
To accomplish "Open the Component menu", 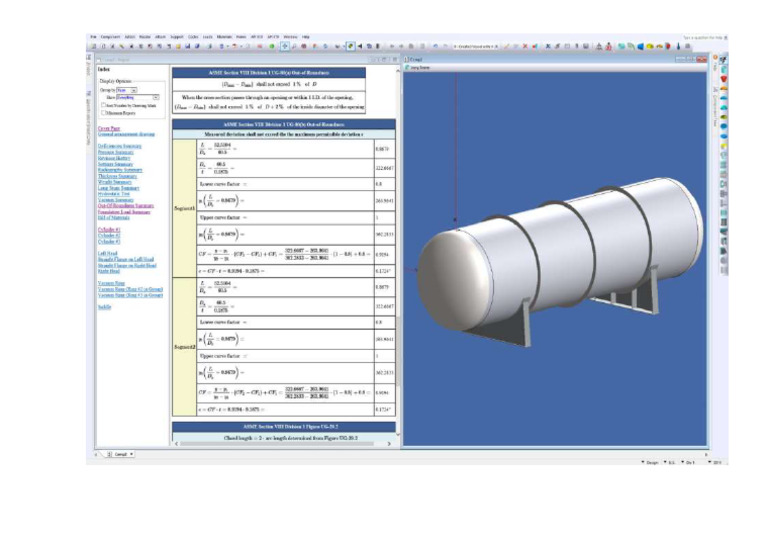I will [x=110, y=37].
